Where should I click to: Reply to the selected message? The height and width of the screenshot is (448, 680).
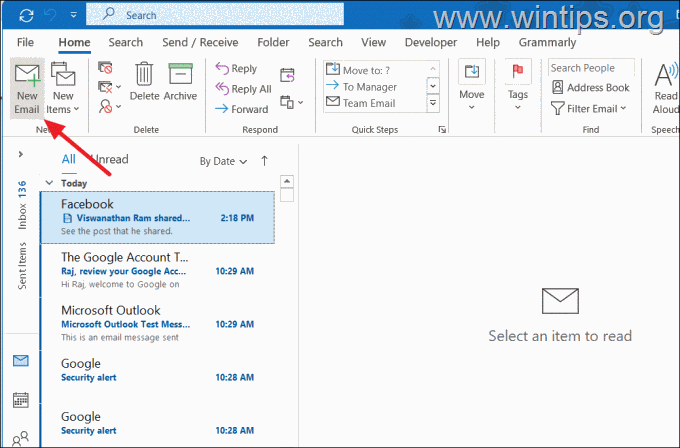point(236,69)
